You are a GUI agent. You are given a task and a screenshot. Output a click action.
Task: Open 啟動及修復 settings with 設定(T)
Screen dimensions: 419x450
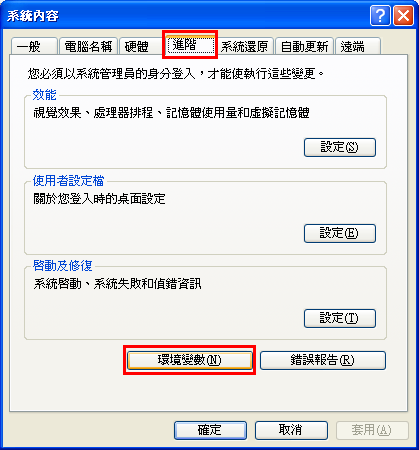340,318
